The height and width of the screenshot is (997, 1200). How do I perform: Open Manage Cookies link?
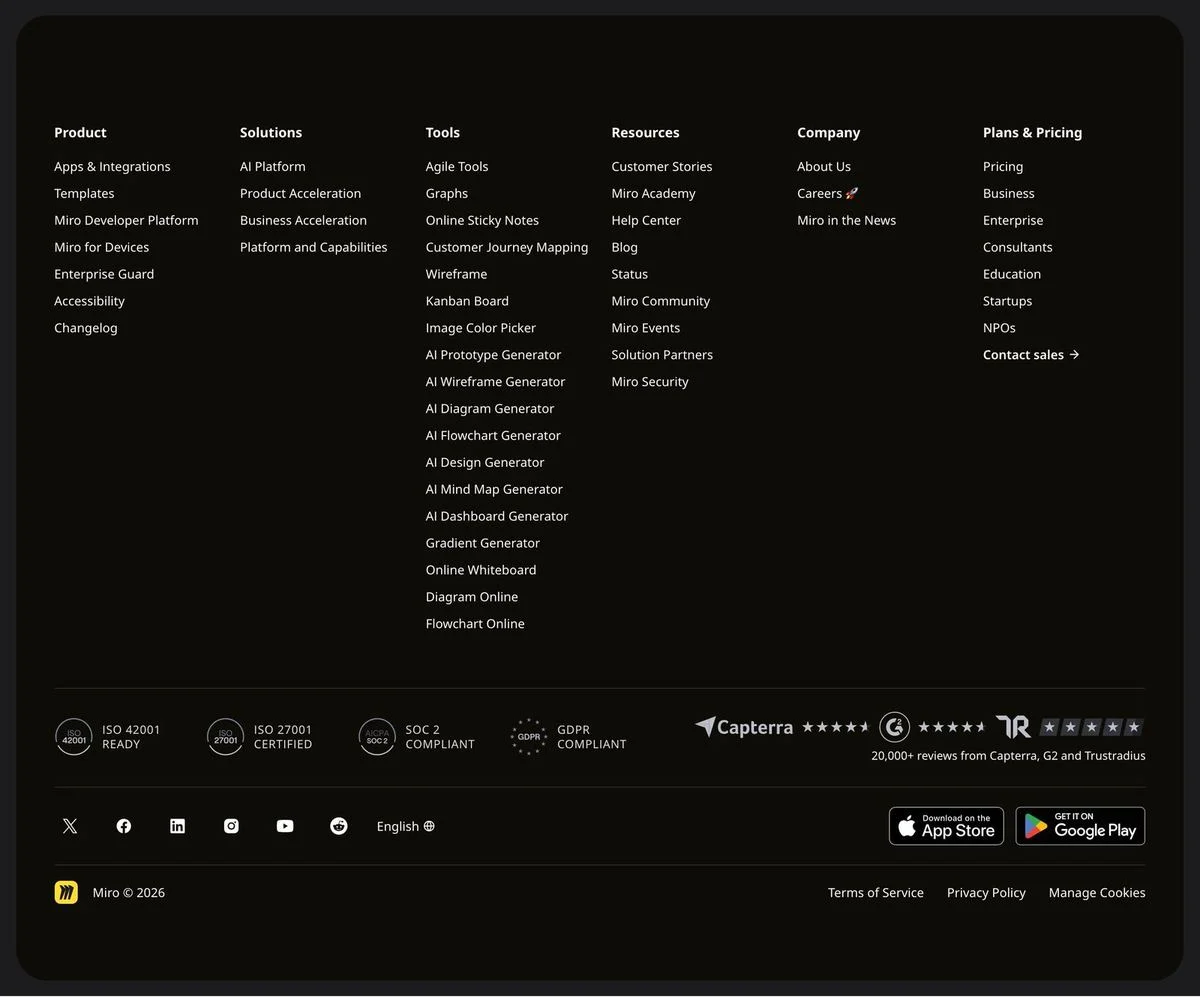click(1097, 893)
